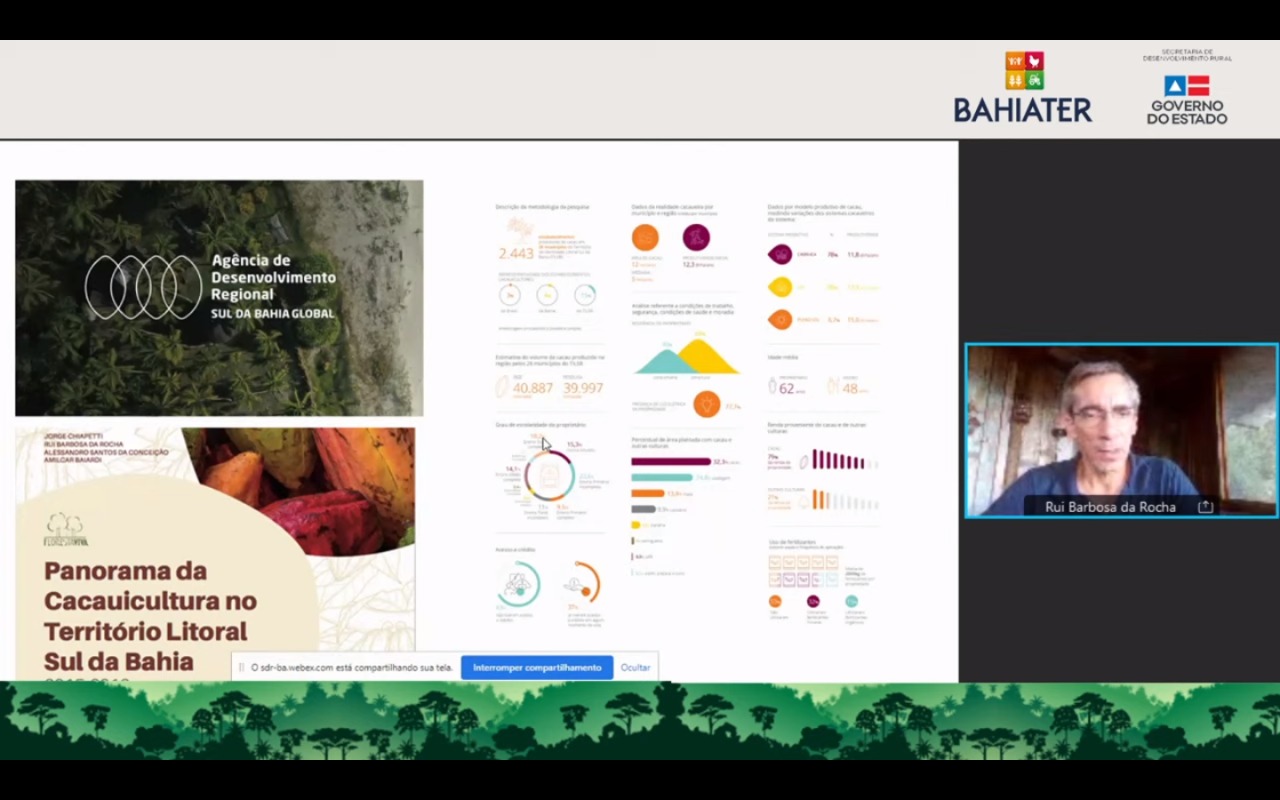The width and height of the screenshot is (1280, 800).
Task: Click the purple 52.3% planted area bar
Action: [670, 462]
